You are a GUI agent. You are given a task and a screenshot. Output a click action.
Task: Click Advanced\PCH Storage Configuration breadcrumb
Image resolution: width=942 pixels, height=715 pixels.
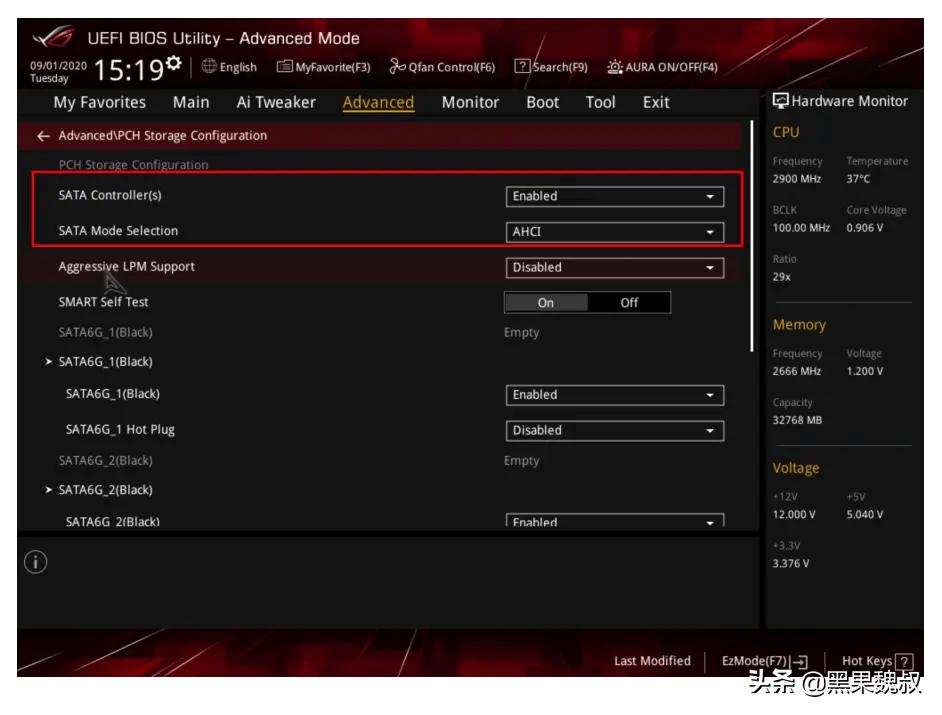(x=163, y=136)
